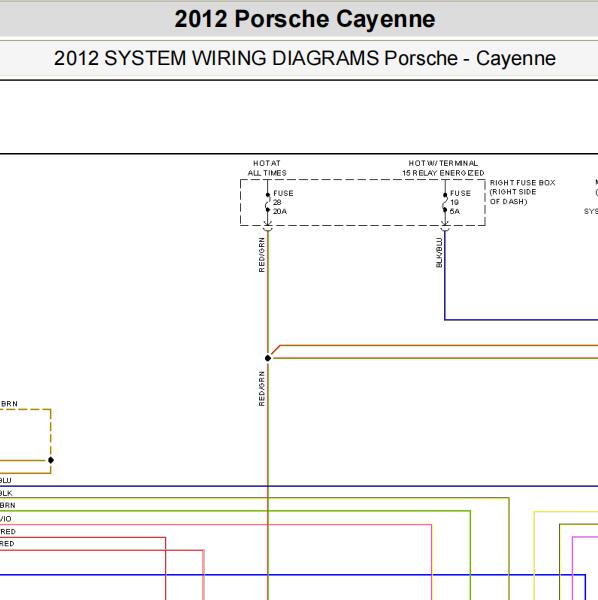Click the BLK wire label at left edge

click(6, 493)
